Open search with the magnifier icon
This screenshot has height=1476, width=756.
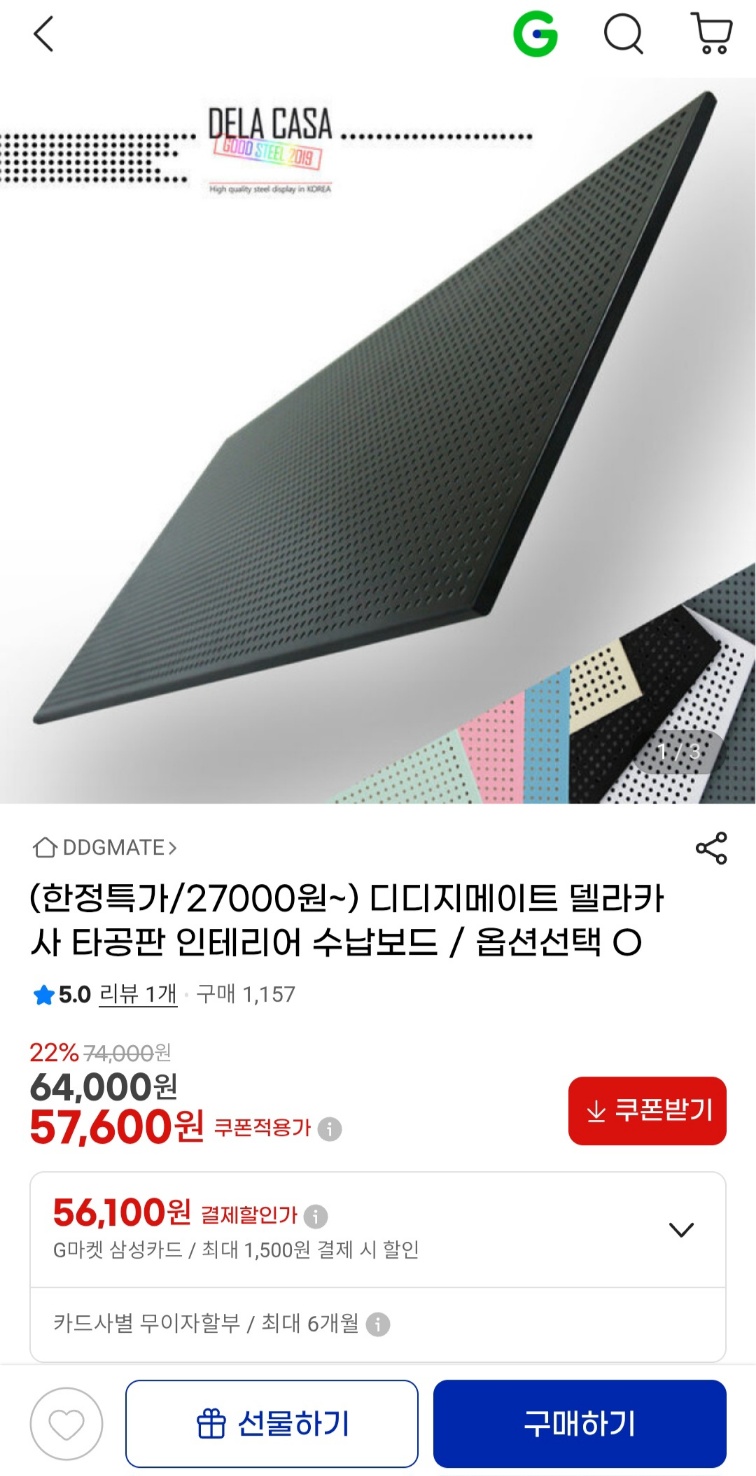click(624, 35)
